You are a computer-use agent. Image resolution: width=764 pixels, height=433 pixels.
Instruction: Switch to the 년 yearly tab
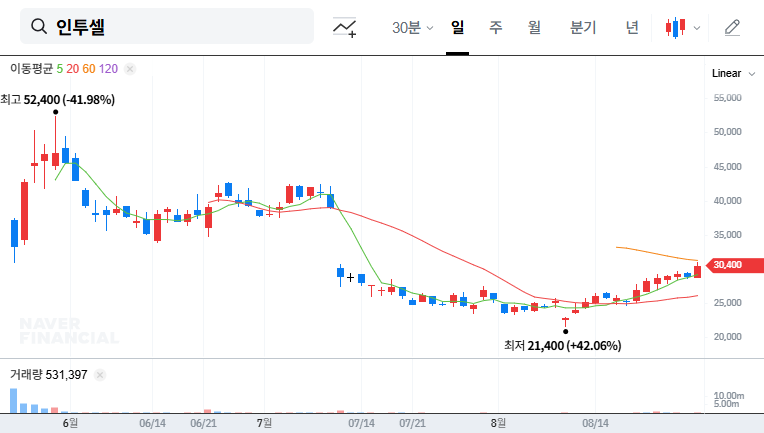[632, 27]
